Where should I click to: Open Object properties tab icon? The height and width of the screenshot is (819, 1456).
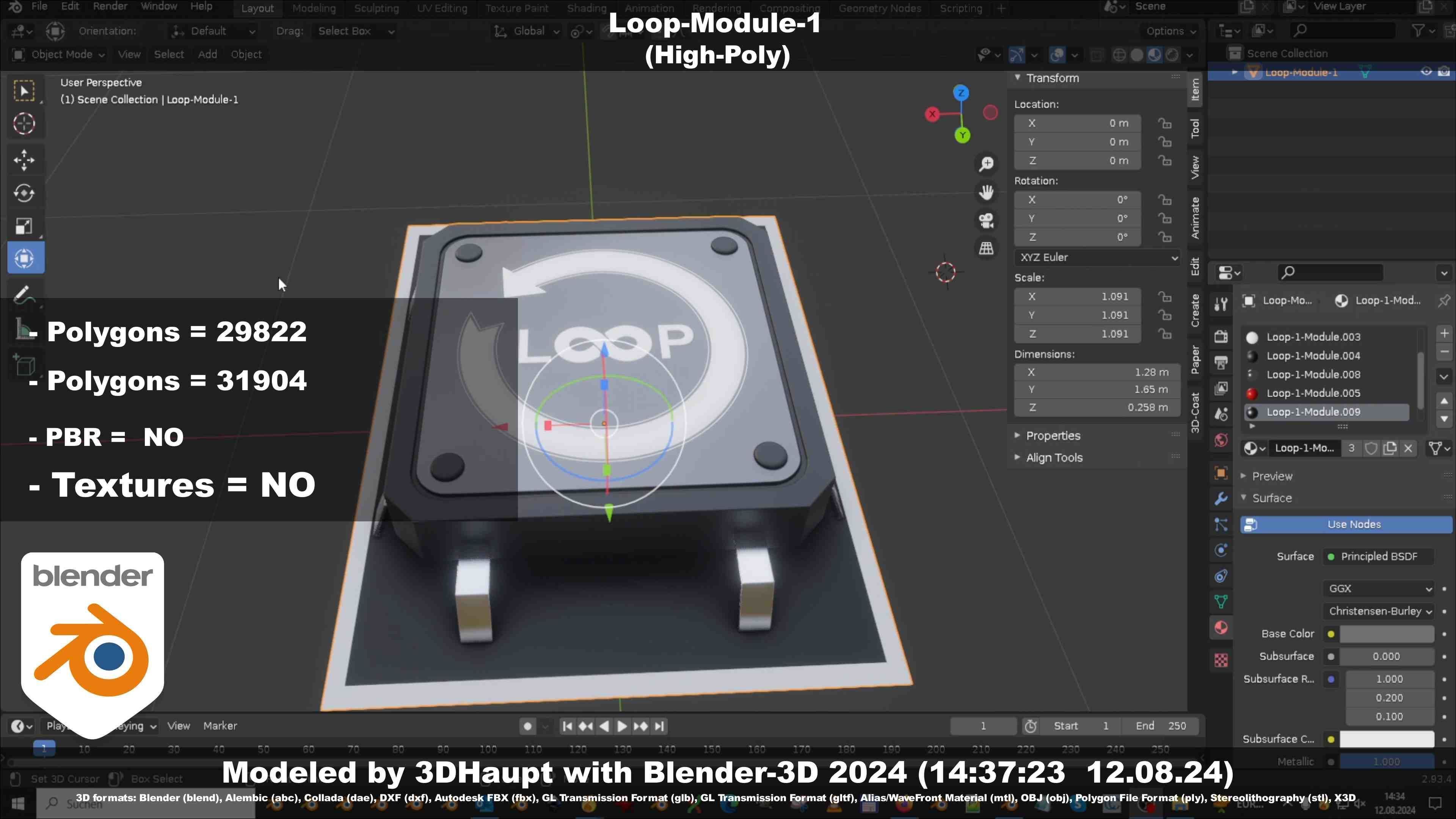(x=1221, y=472)
